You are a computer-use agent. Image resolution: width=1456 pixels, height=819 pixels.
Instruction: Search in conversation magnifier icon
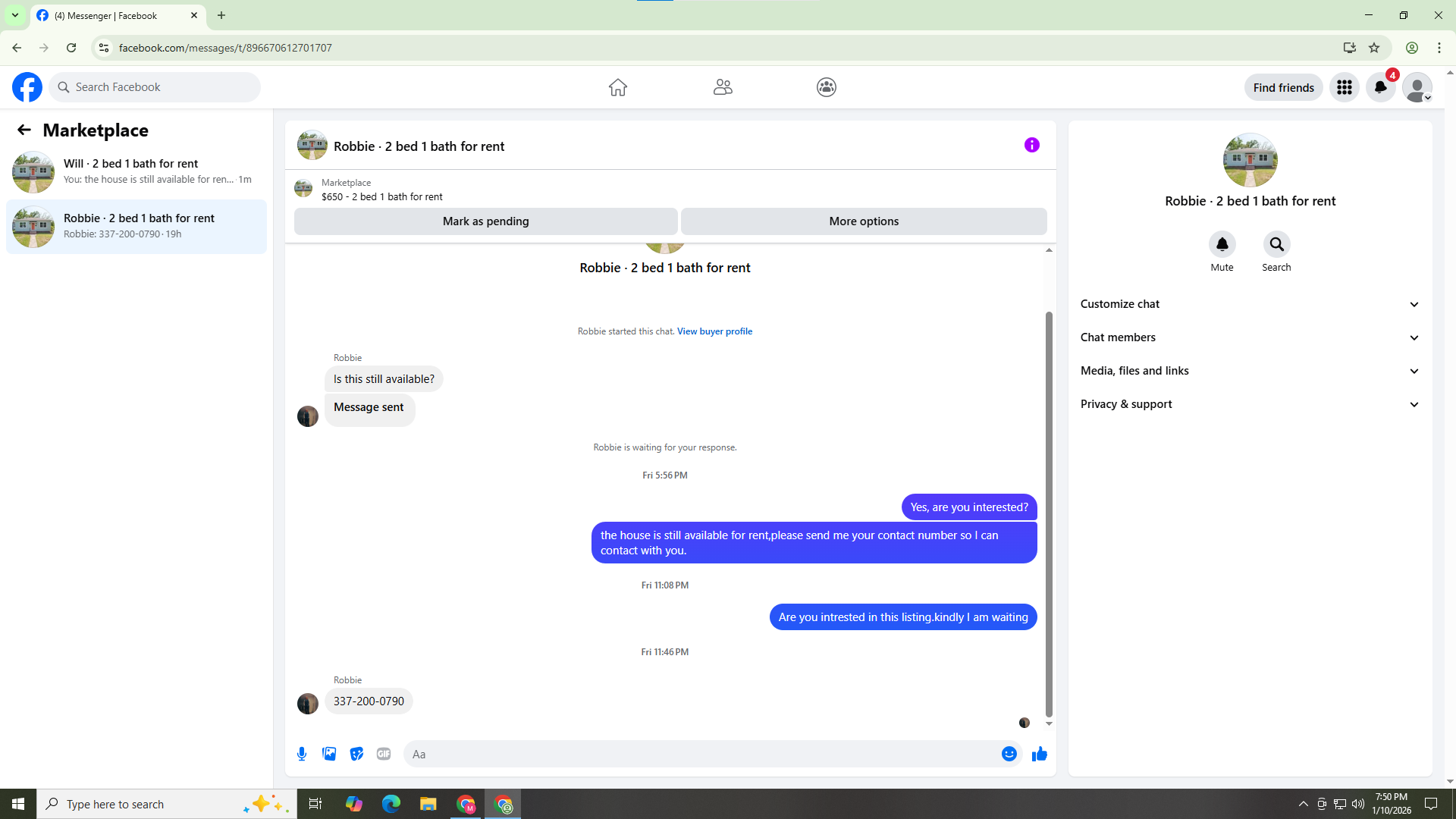1276,244
